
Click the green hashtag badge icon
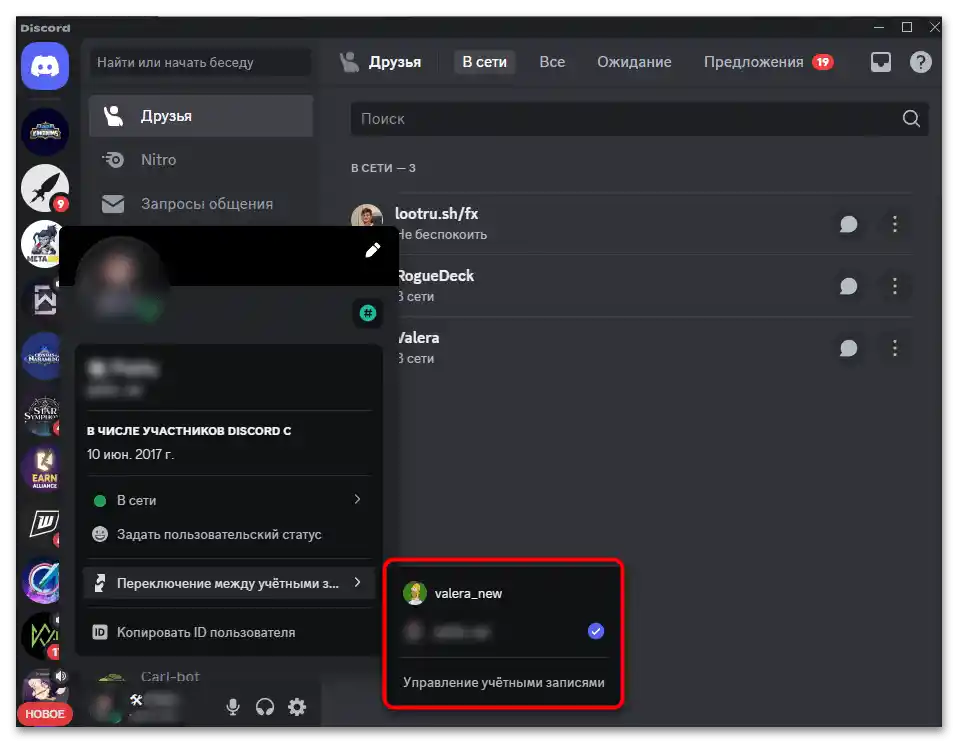click(x=368, y=313)
